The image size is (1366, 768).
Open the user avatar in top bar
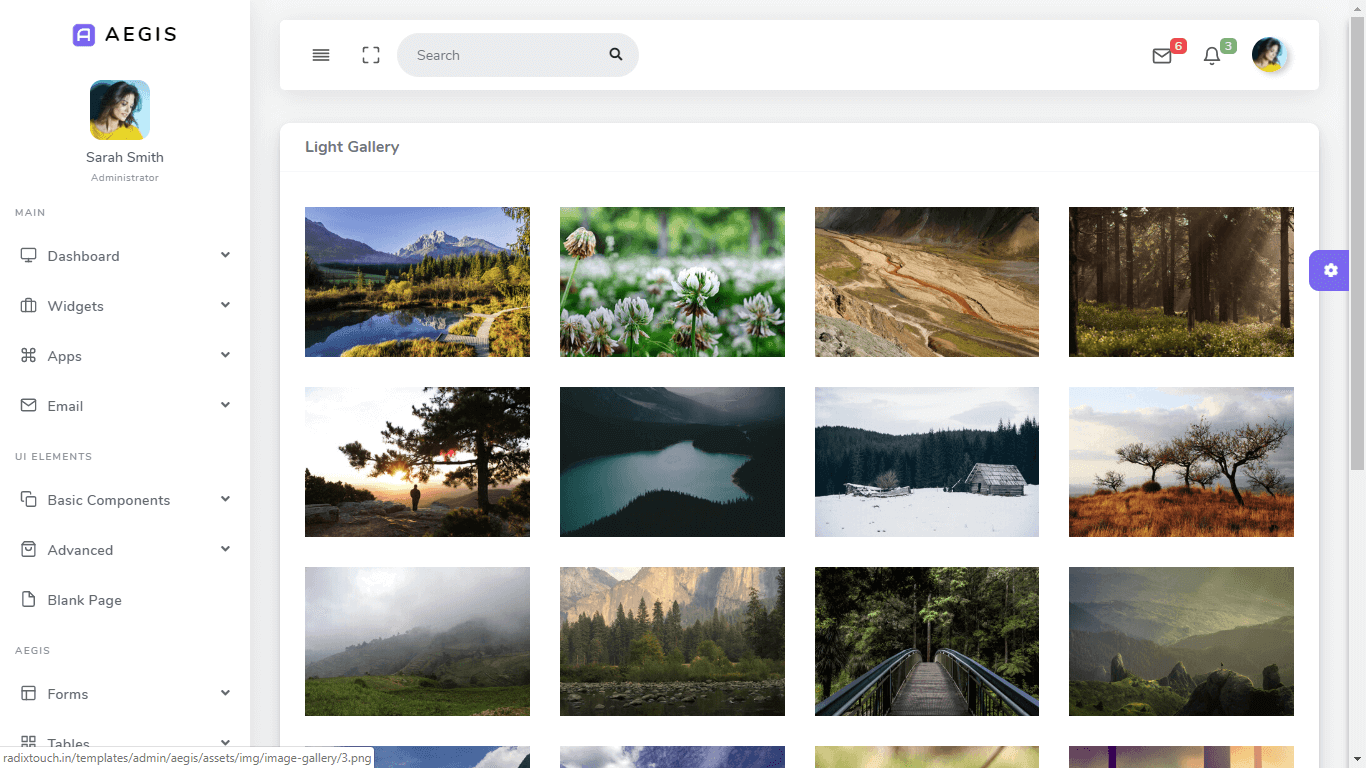1269,55
